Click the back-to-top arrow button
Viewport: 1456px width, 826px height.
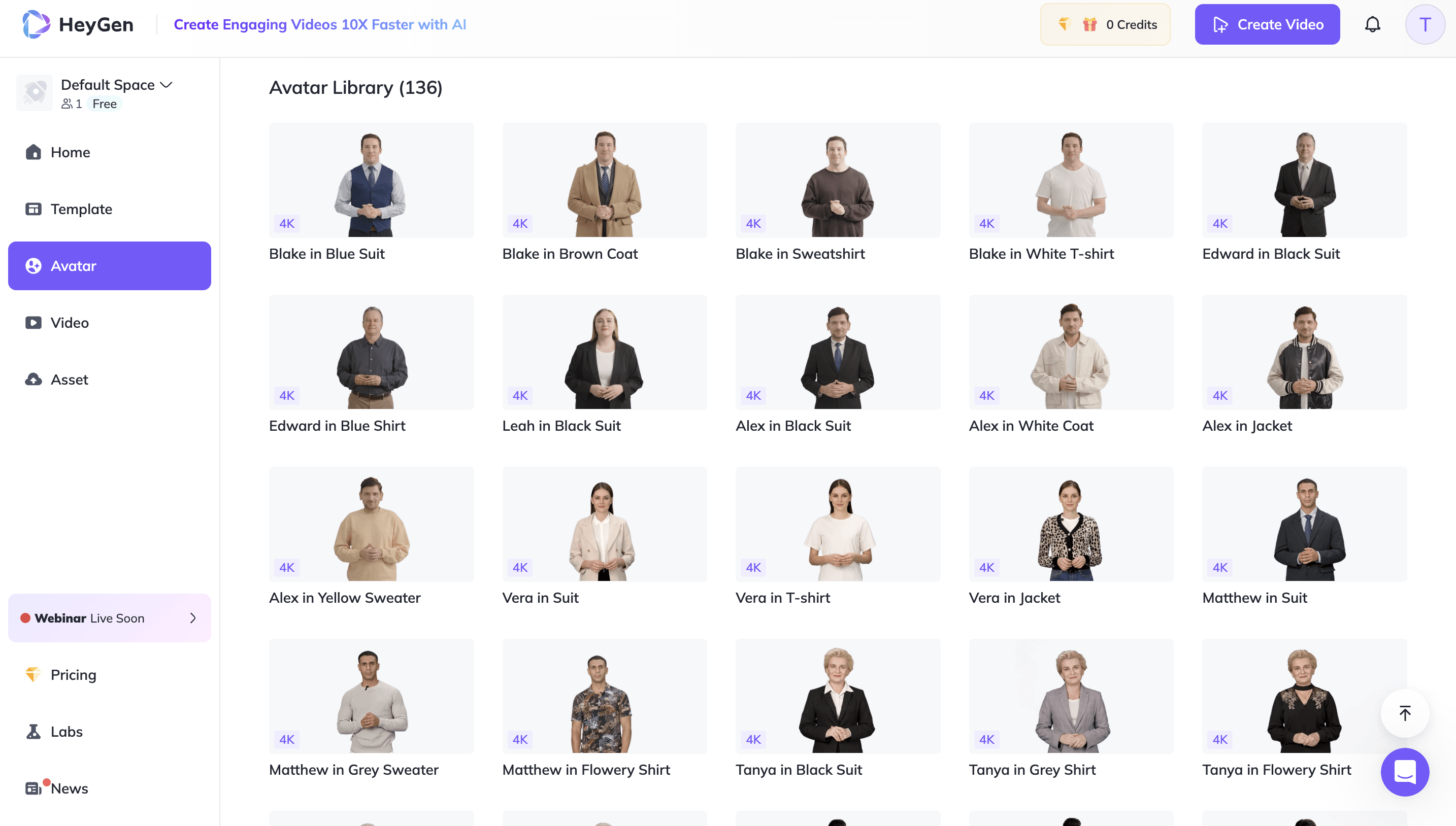[x=1405, y=713]
